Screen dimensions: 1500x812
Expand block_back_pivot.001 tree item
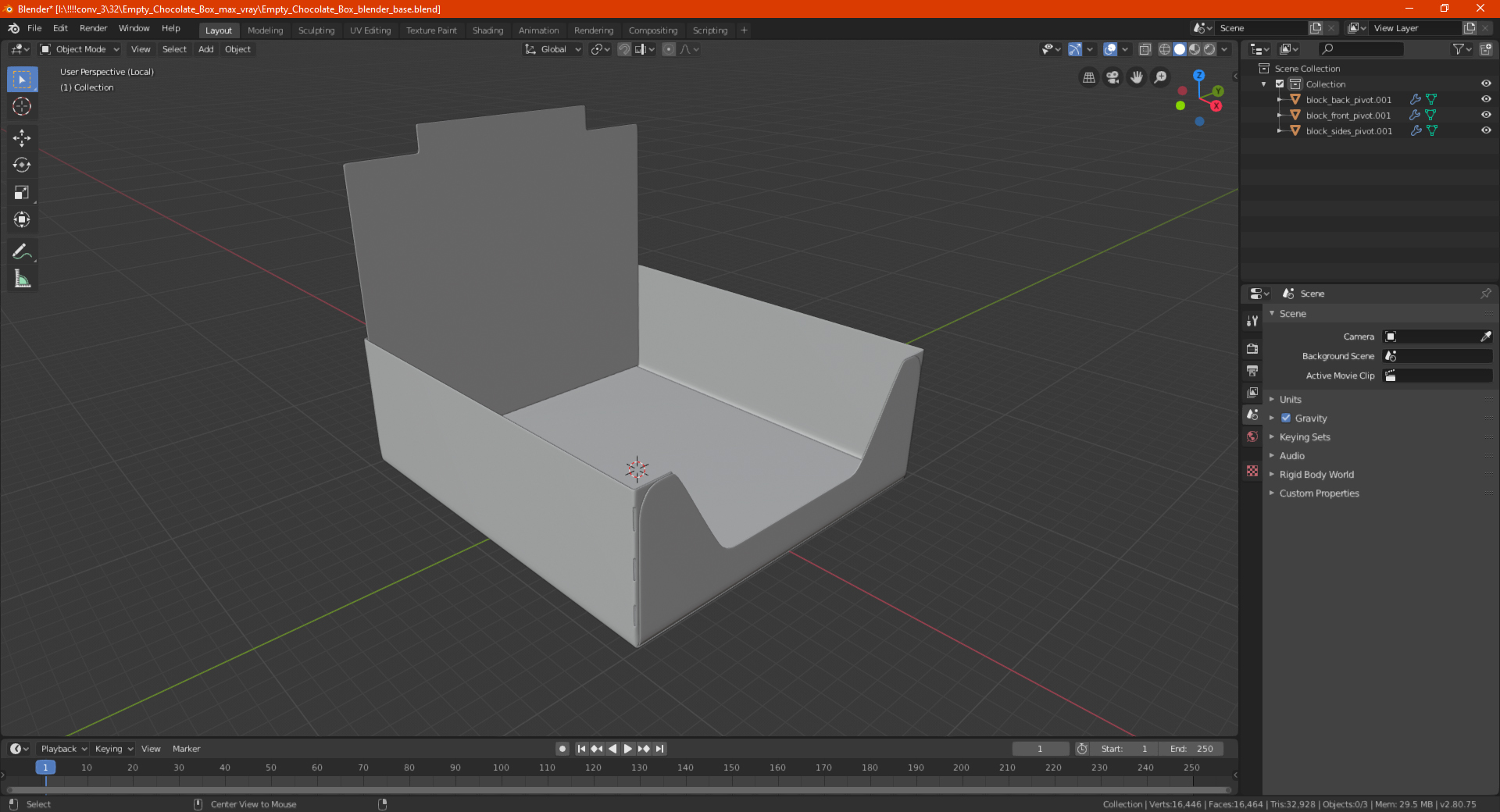tap(1280, 99)
